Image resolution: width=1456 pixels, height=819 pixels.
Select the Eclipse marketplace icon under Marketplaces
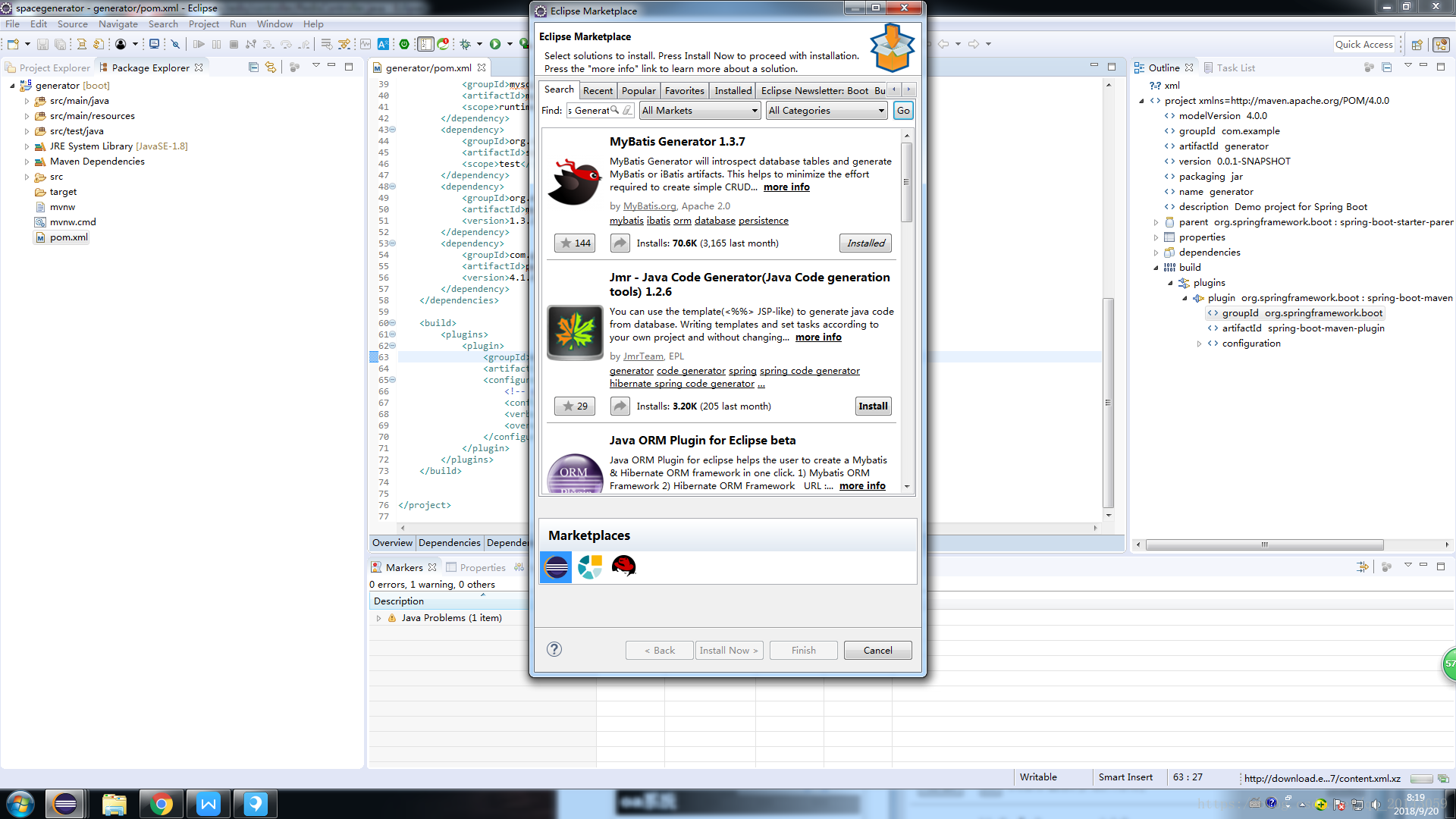coord(556,567)
